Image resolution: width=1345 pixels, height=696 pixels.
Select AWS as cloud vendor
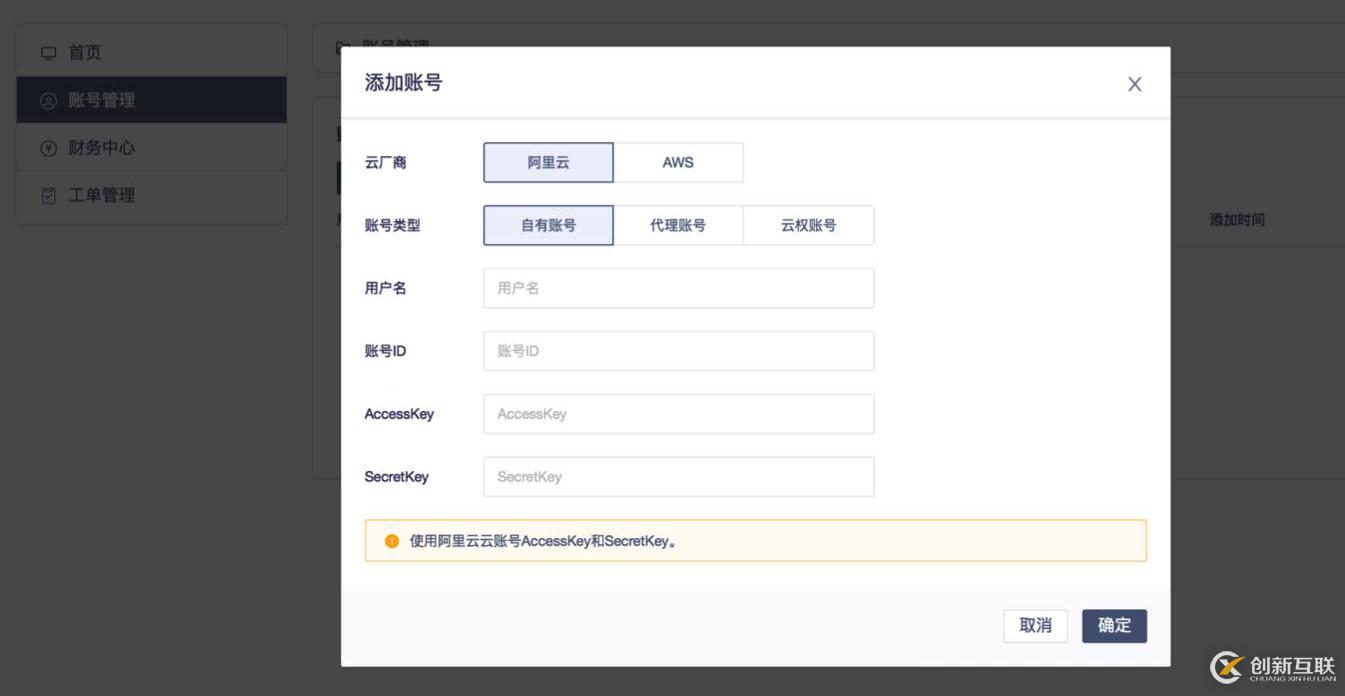click(x=678, y=162)
